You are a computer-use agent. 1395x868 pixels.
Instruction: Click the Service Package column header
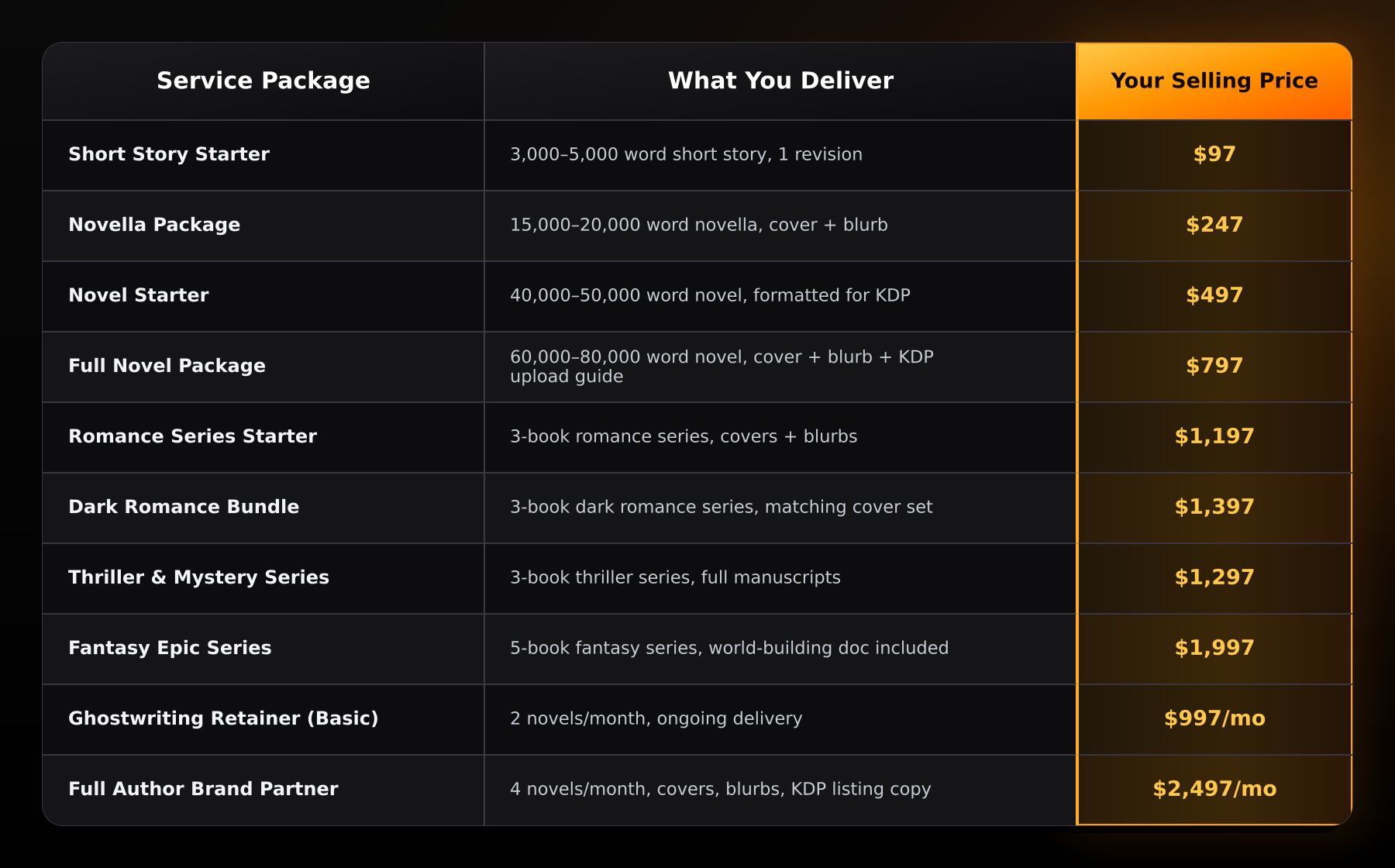click(x=263, y=81)
